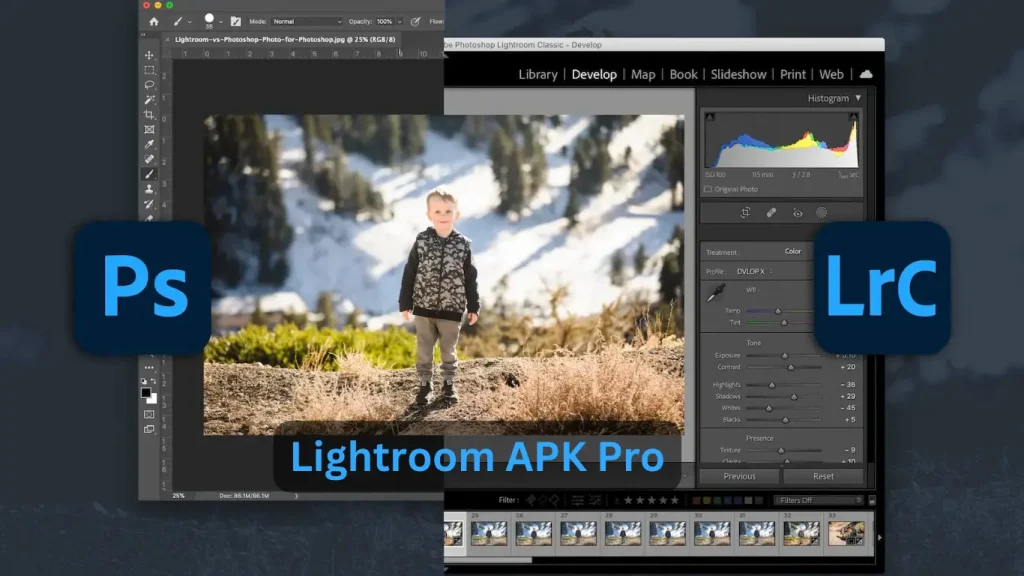Expand the Photoshop toolbar double-arrow
The width and height of the screenshot is (1024, 576).
[144, 35]
